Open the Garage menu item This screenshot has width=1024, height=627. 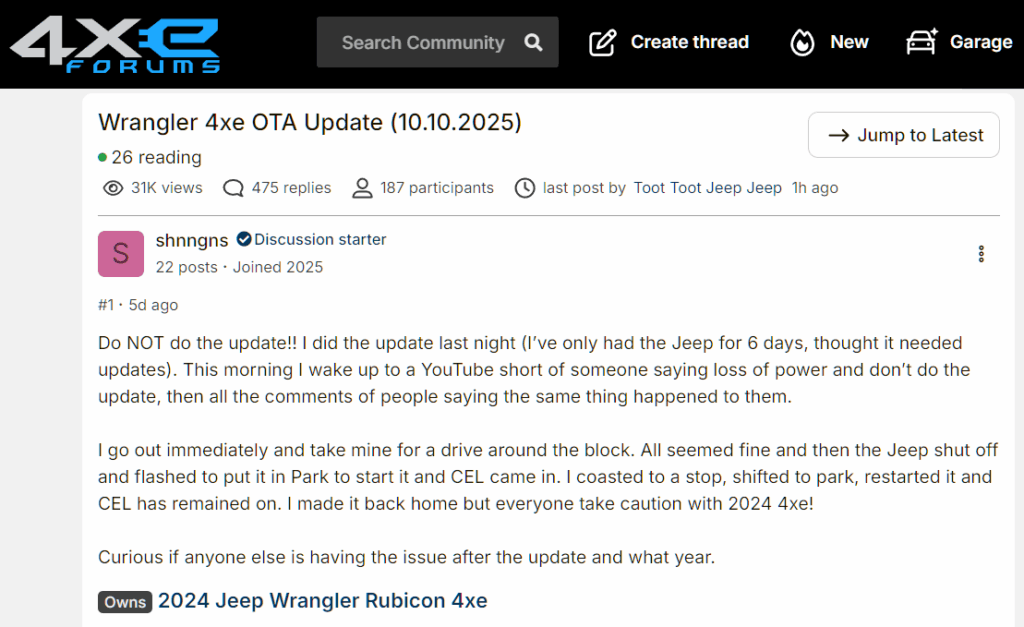click(980, 42)
